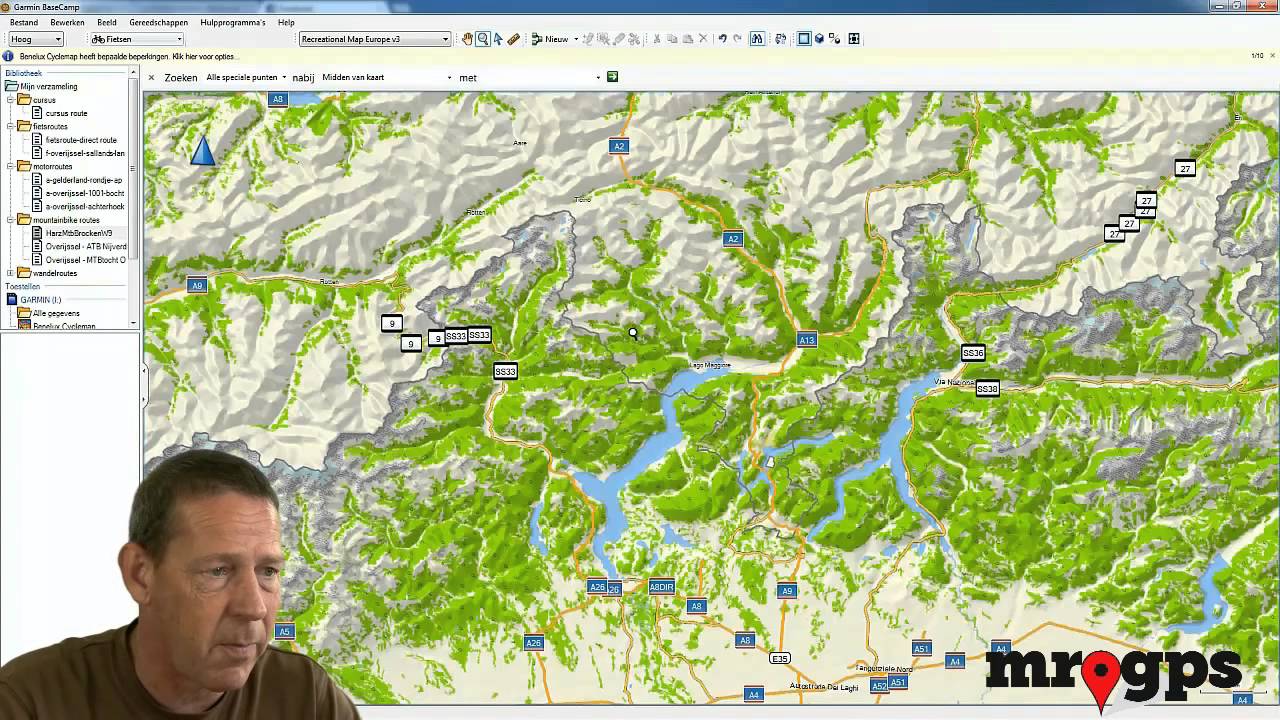Expand the wandelroutes folder
The width and height of the screenshot is (1280, 720).
(11, 273)
